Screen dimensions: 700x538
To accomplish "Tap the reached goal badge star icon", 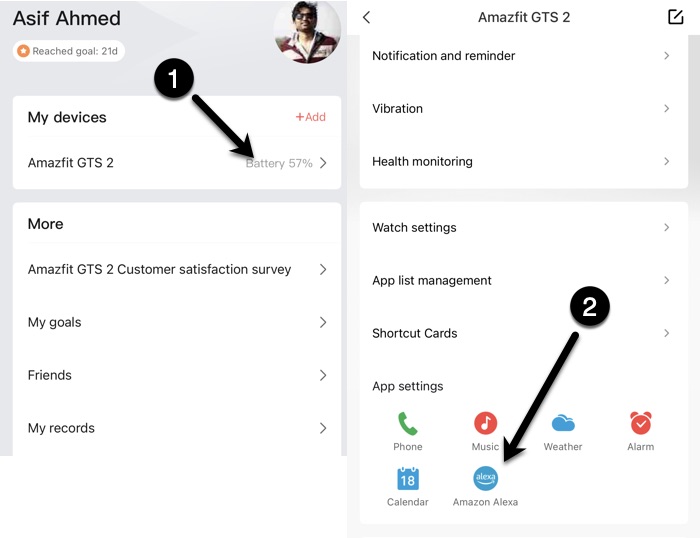I will (23, 51).
